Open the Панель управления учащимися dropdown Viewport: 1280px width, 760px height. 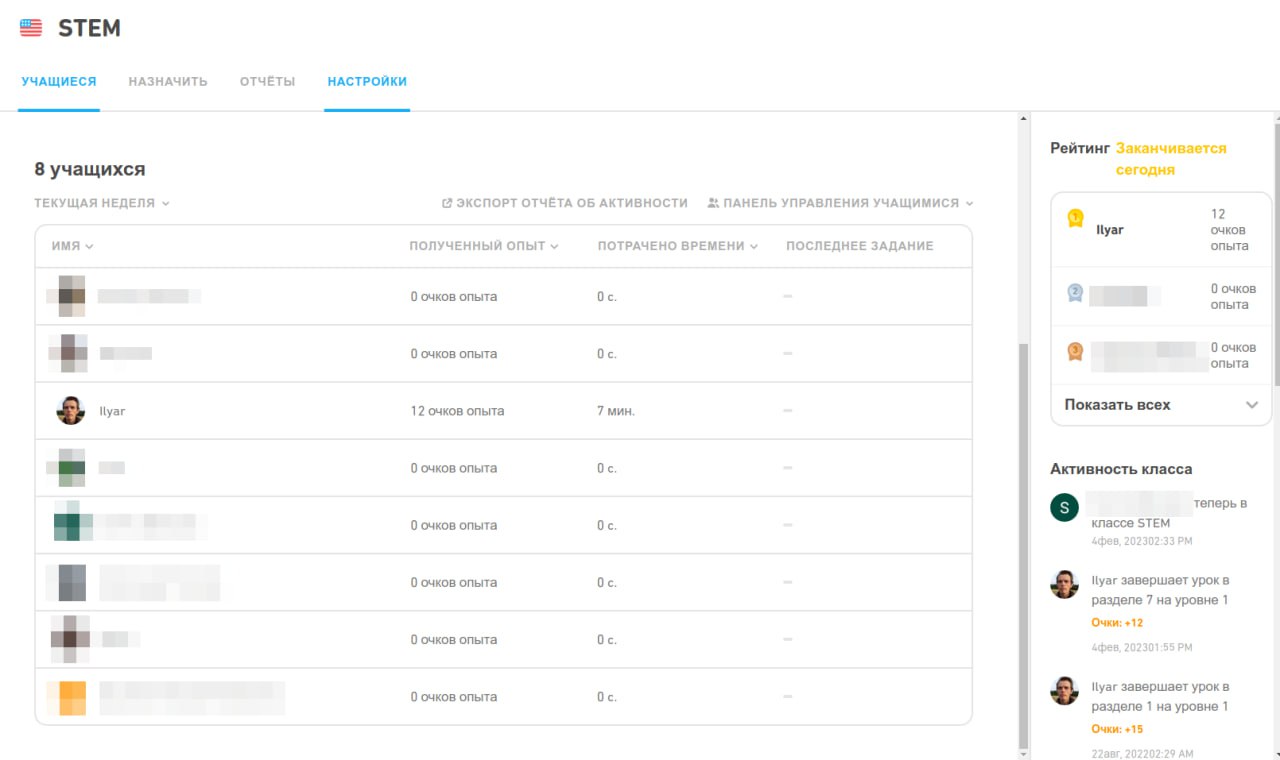pyautogui.click(x=840, y=203)
